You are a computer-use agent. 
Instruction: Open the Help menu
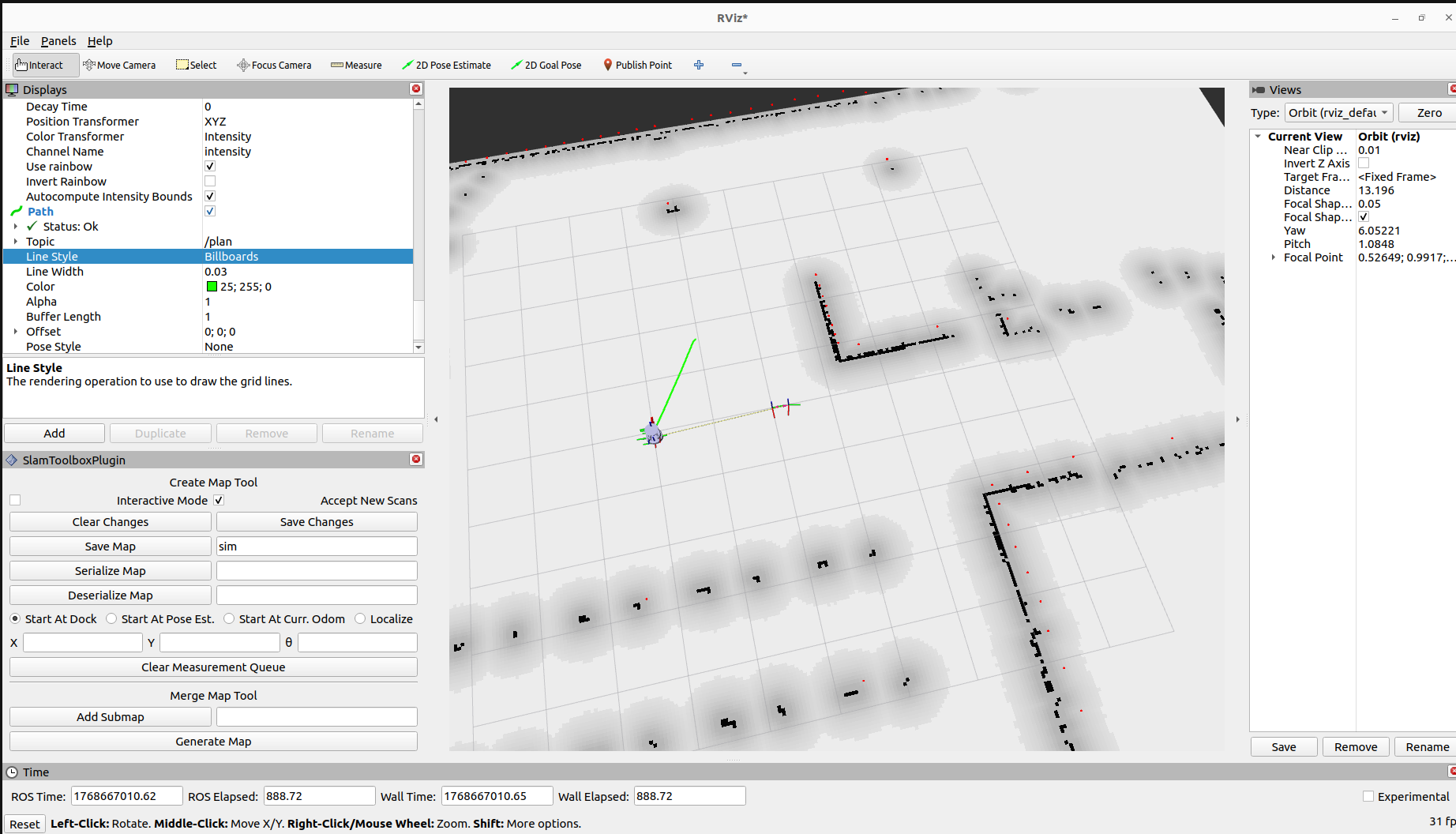pos(99,41)
